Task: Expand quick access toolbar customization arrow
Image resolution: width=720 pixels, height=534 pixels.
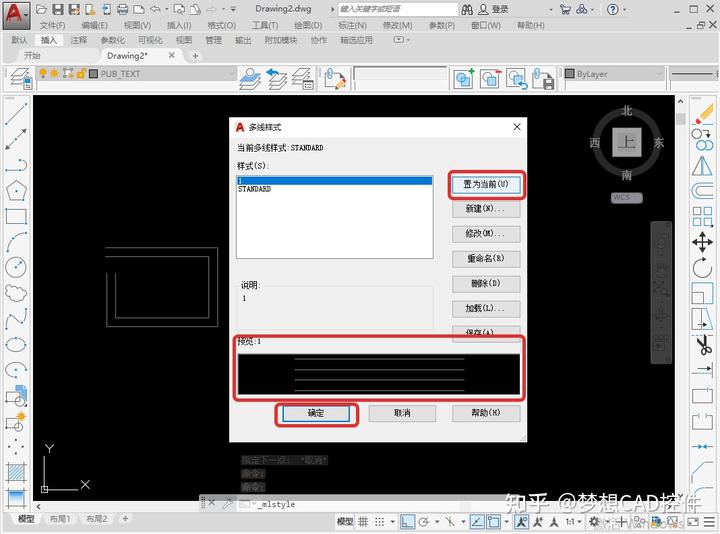Action: pyautogui.click(x=233, y=9)
